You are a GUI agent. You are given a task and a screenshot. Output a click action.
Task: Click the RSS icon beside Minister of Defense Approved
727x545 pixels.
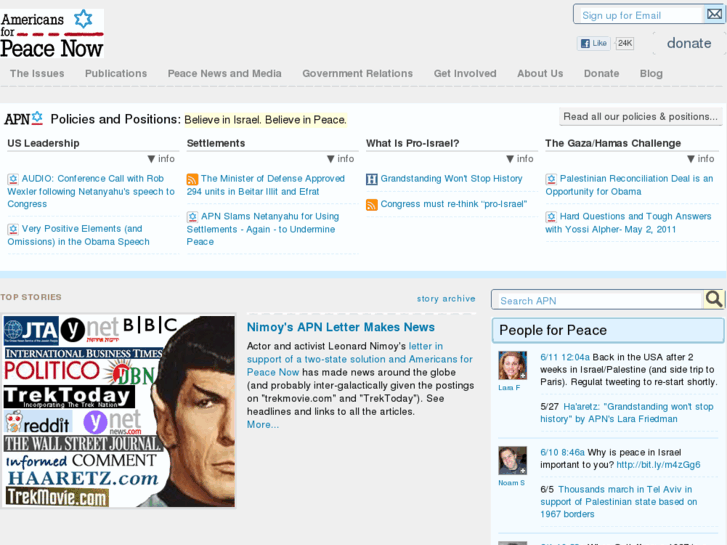tap(192, 179)
